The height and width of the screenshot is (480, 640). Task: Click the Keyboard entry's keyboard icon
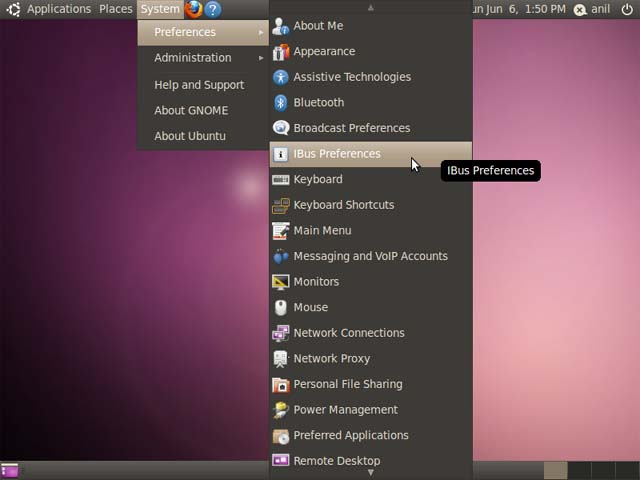(281, 180)
